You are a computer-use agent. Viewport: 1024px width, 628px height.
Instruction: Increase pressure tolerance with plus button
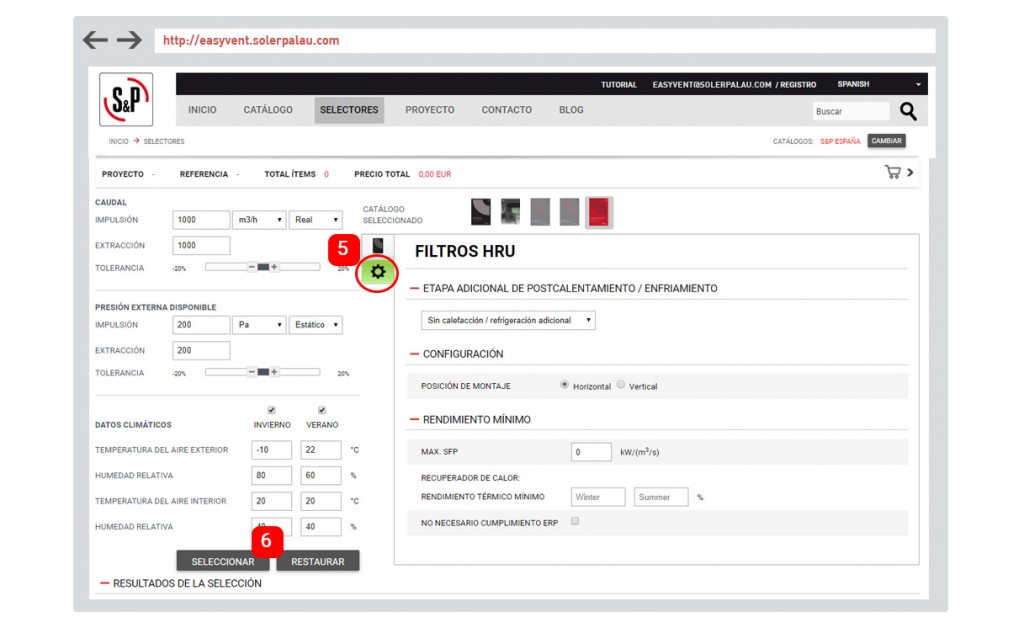[x=274, y=372]
